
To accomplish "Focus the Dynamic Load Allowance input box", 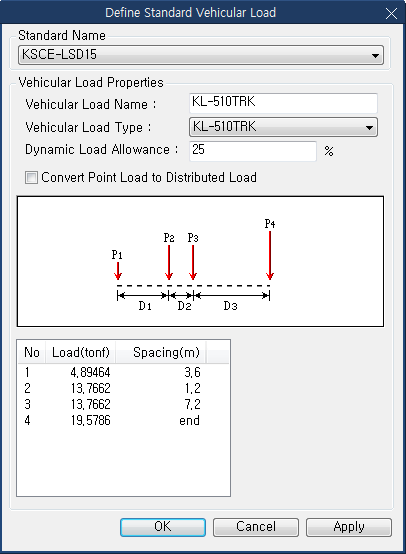I will [253, 151].
